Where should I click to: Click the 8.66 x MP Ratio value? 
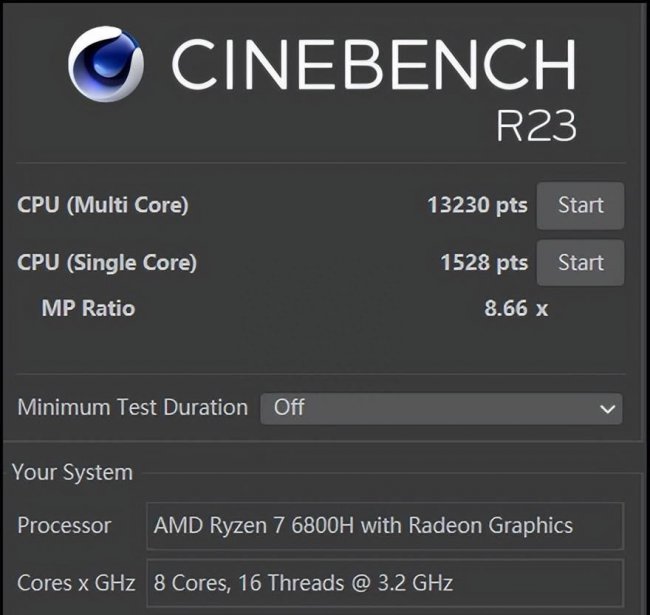(516, 308)
